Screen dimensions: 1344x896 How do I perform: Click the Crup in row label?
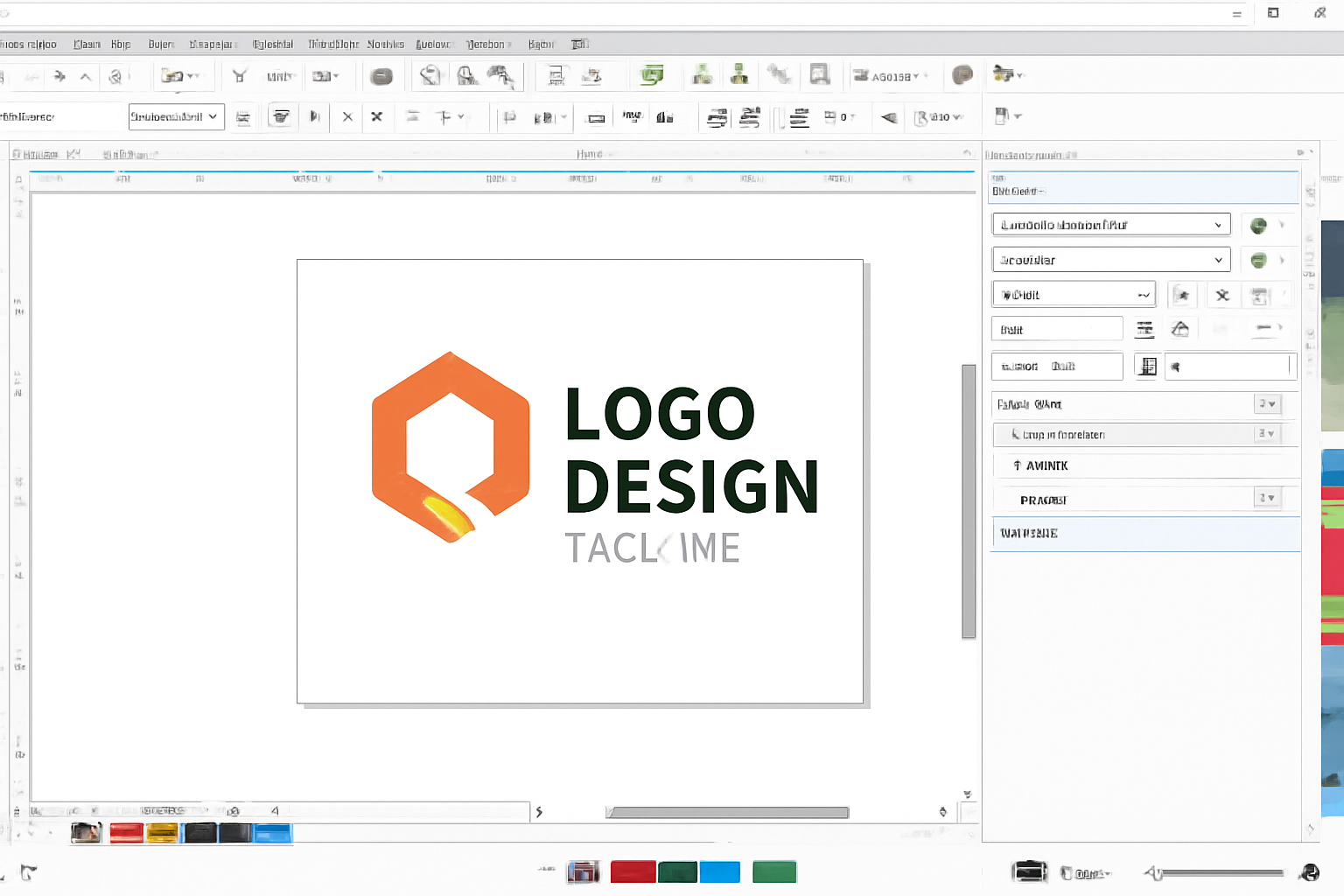[x=1063, y=435]
